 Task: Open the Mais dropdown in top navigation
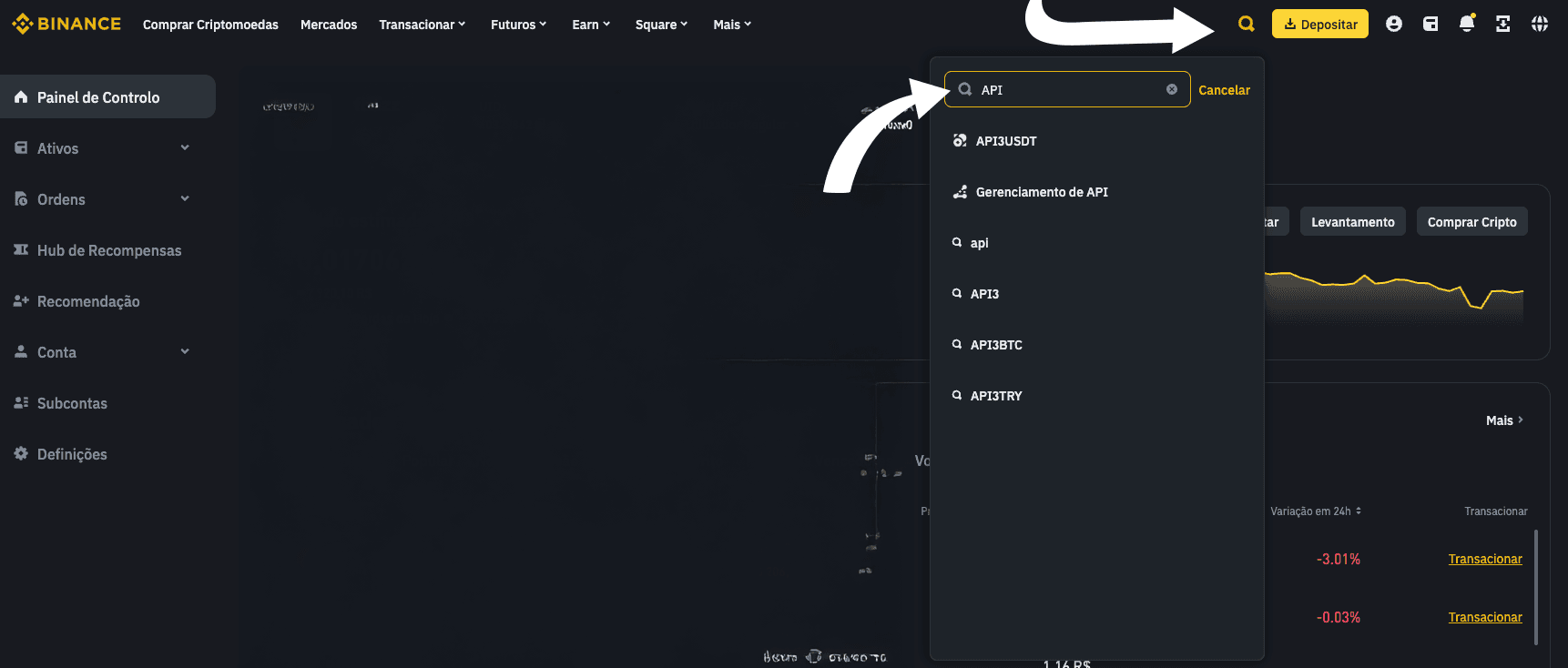[732, 25]
